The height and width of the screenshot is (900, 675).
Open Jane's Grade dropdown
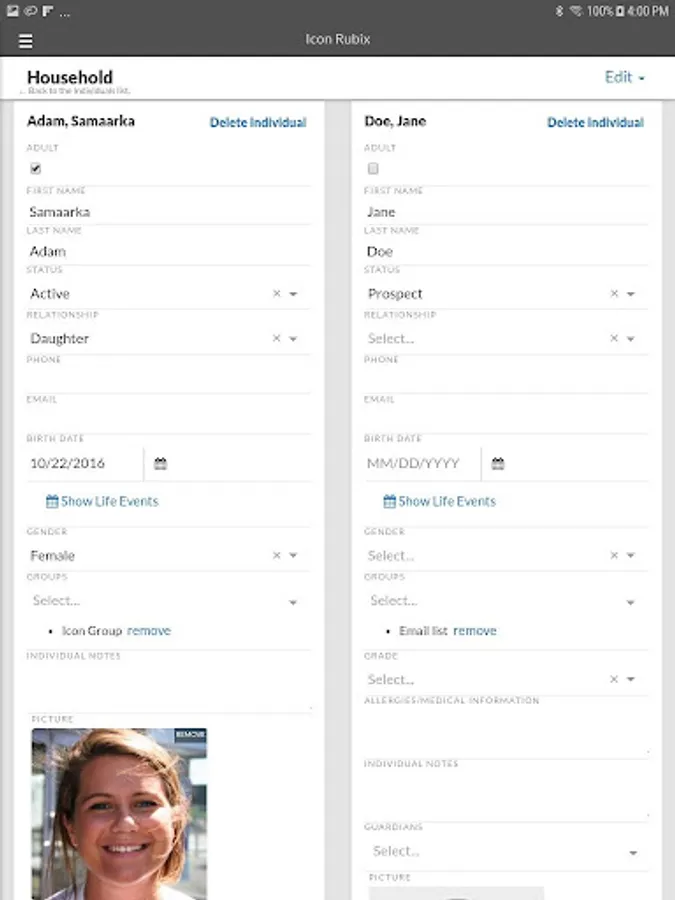(631, 680)
